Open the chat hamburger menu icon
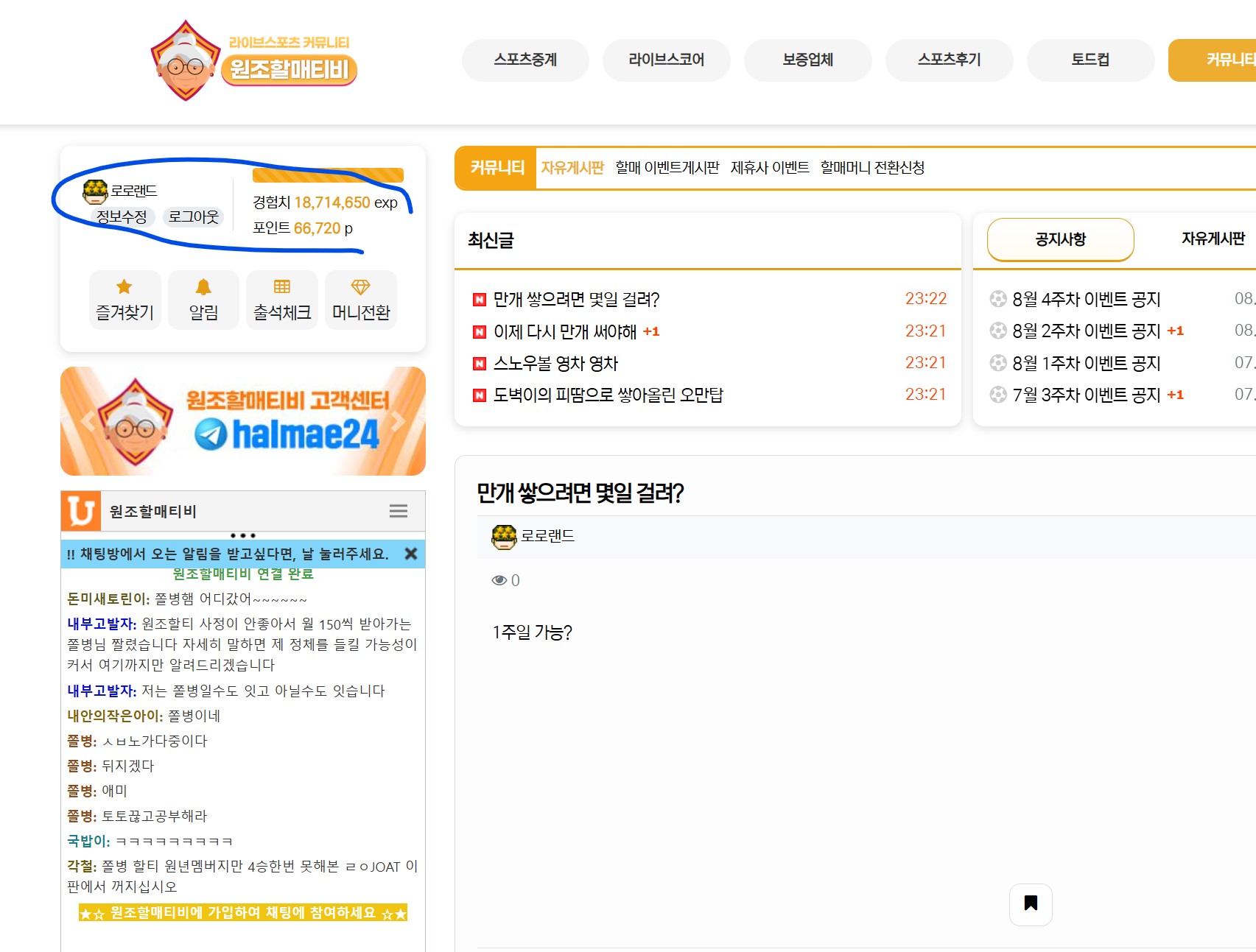This screenshot has height=952, width=1256. pyautogui.click(x=399, y=511)
